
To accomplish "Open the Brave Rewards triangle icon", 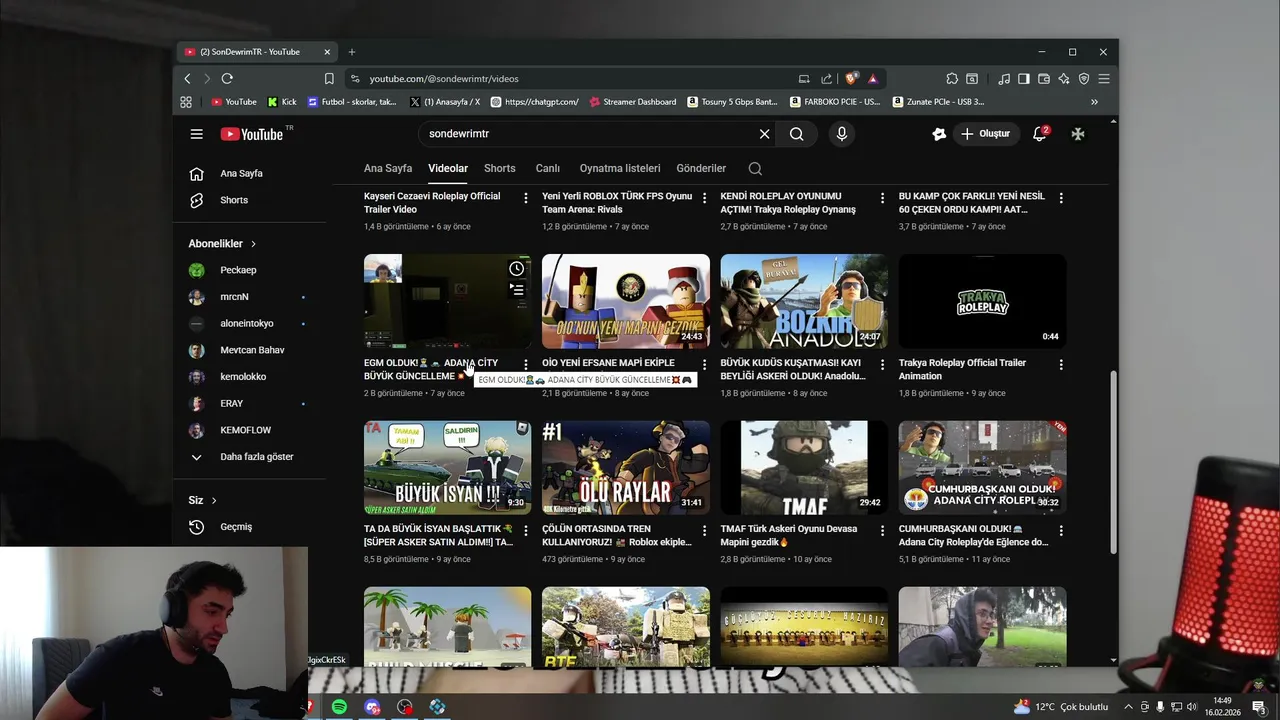I will tap(873, 79).
